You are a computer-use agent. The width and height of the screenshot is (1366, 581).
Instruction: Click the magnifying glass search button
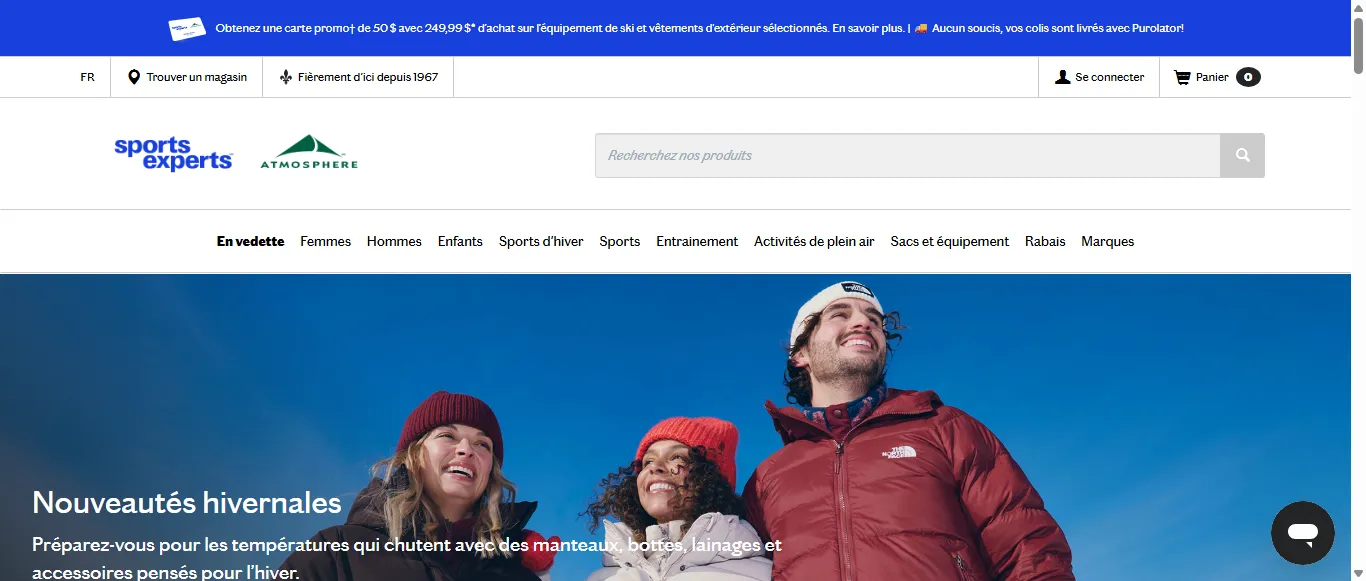(1242, 155)
